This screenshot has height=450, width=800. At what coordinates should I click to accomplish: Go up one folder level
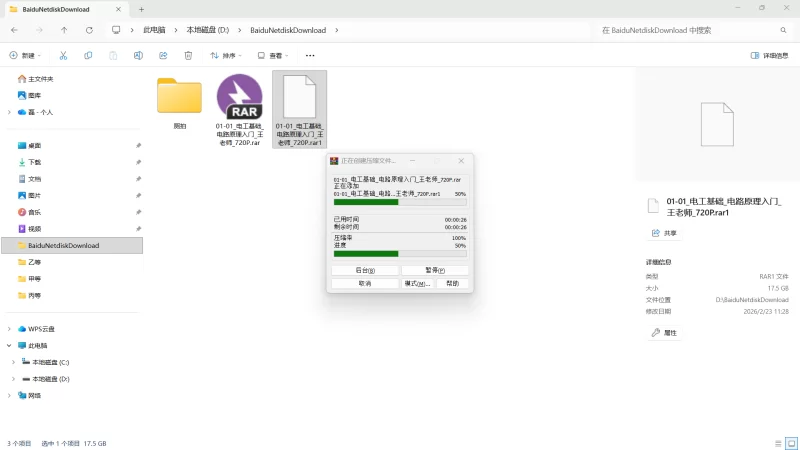click(64, 30)
